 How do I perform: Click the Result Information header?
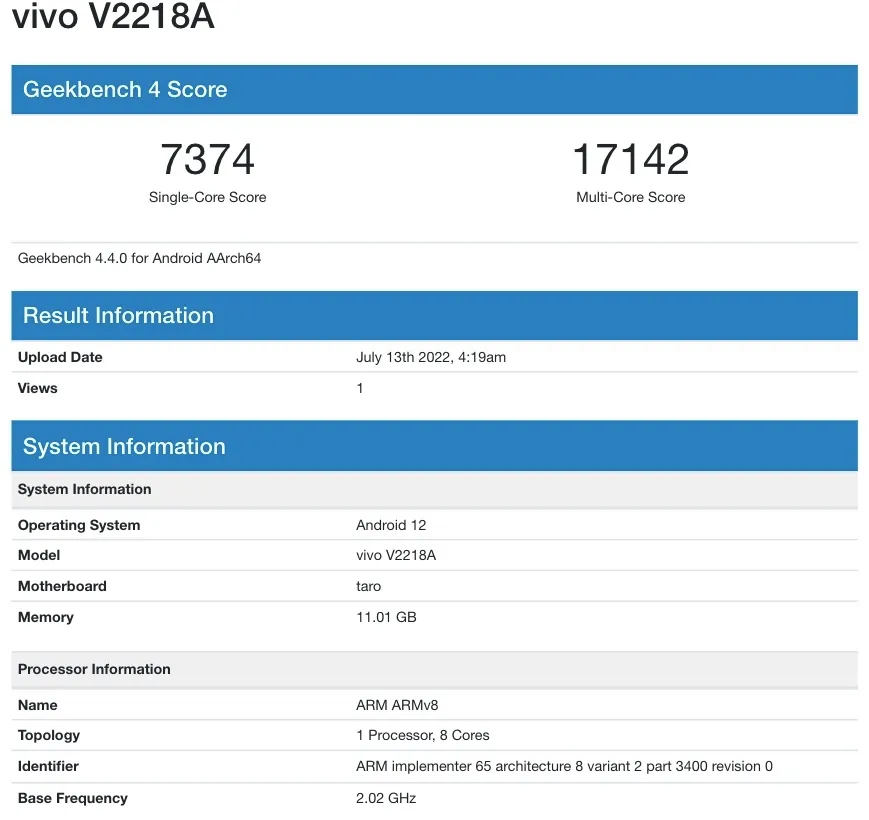118,315
